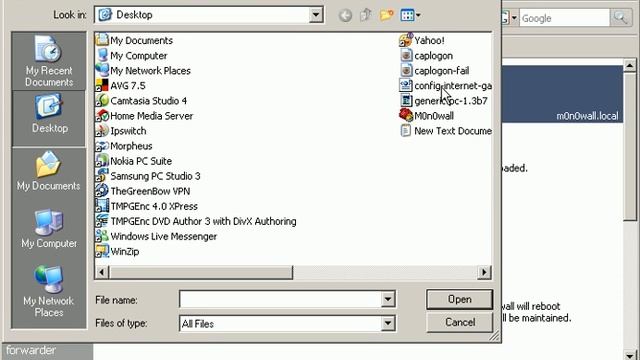The height and width of the screenshot is (360, 640).
Task: Click the file list horizontal scrollbar thumb
Action: click(x=201, y=272)
